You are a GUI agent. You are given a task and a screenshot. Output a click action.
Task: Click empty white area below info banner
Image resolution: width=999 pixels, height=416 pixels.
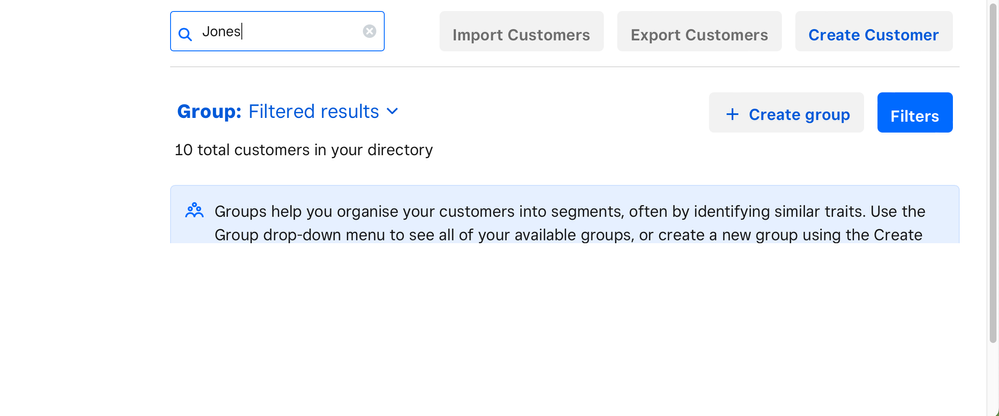pyautogui.click(x=564, y=330)
